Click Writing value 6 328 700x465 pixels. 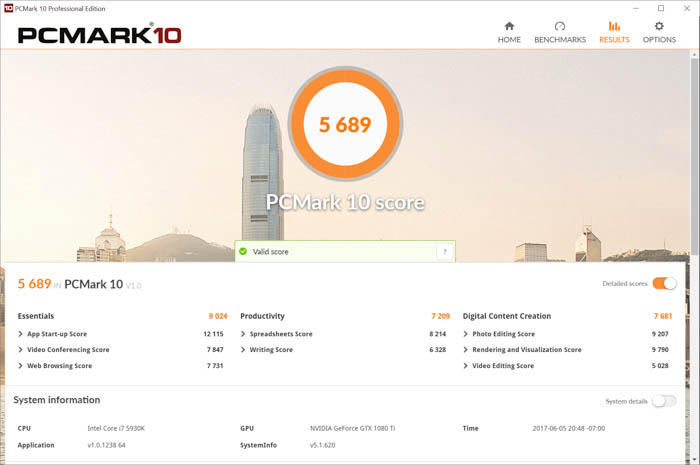[x=438, y=349]
